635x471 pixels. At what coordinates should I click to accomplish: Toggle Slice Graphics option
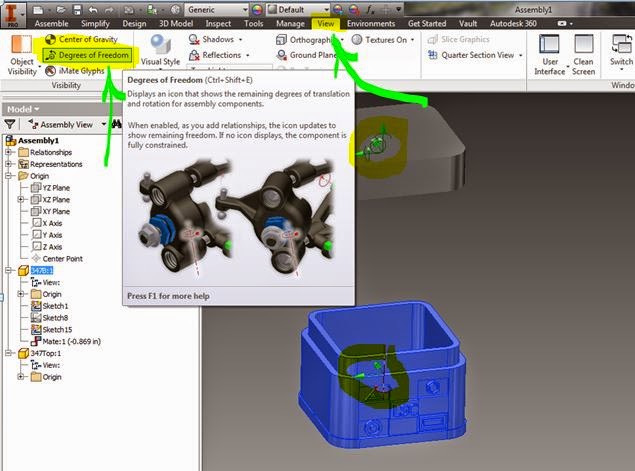pos(459,39)
